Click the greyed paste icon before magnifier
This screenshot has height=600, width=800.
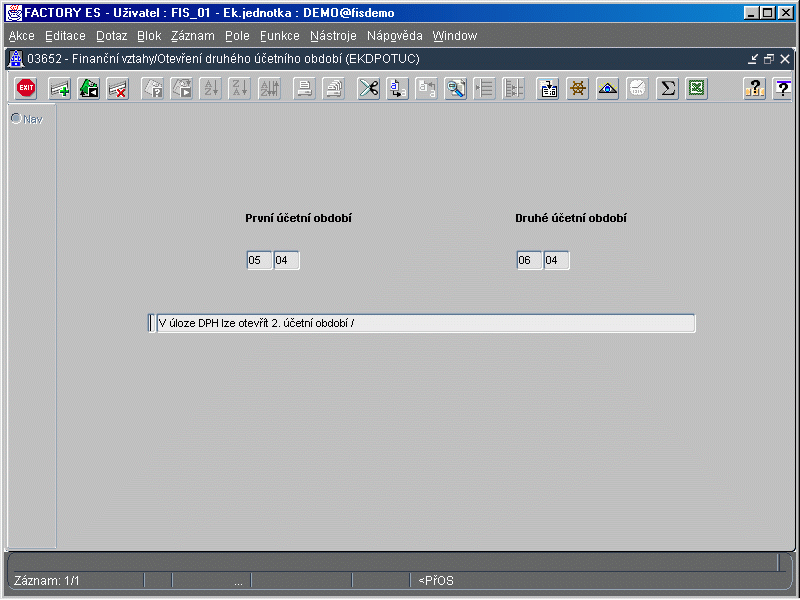pyautogui.click(x=427, y=88)
